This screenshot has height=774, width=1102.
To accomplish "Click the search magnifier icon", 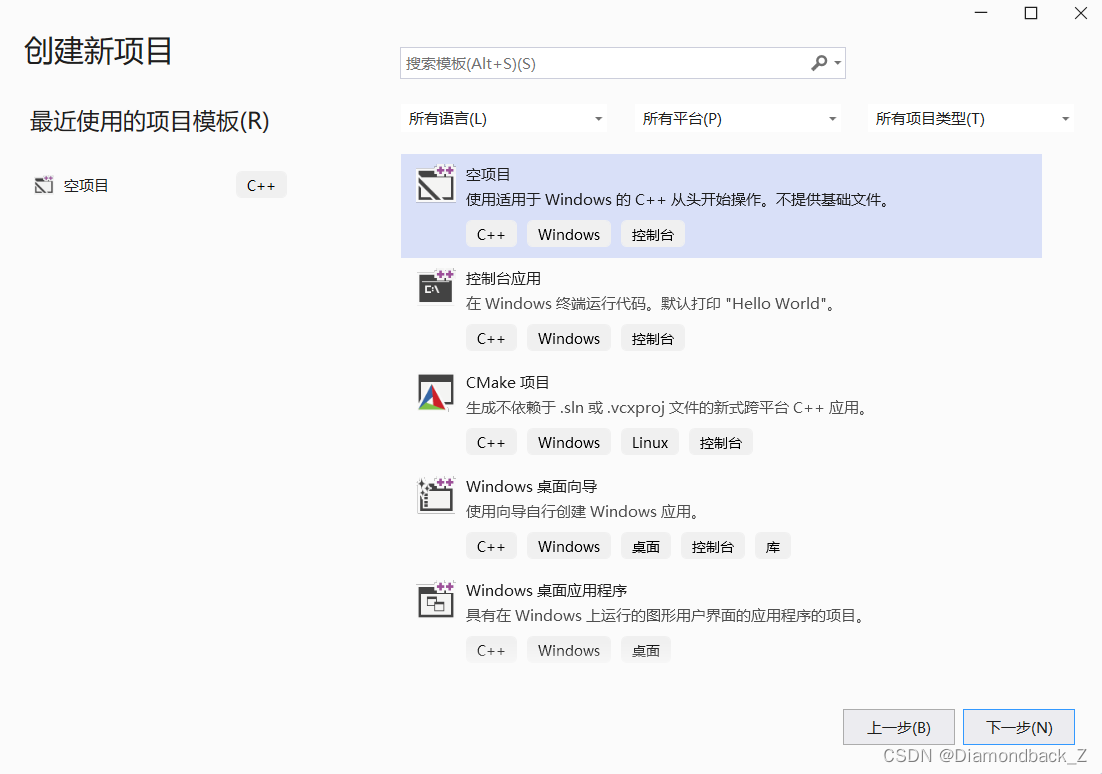I will 819,63.
